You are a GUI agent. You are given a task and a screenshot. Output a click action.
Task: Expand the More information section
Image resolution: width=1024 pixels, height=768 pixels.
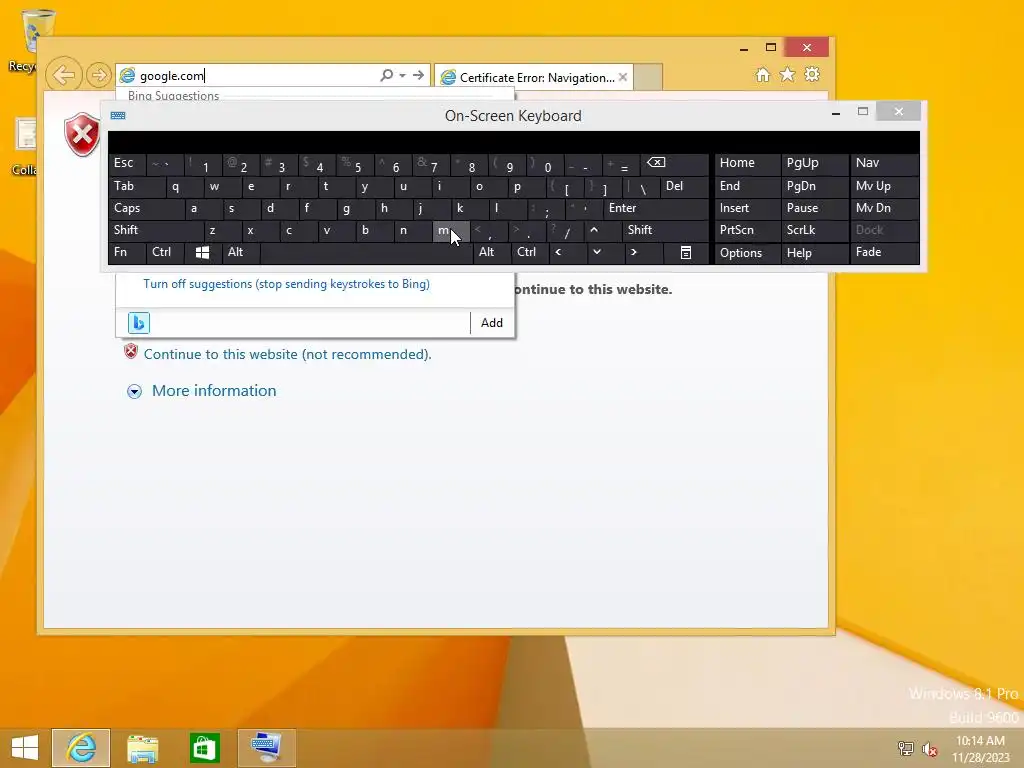click(202, 391)
